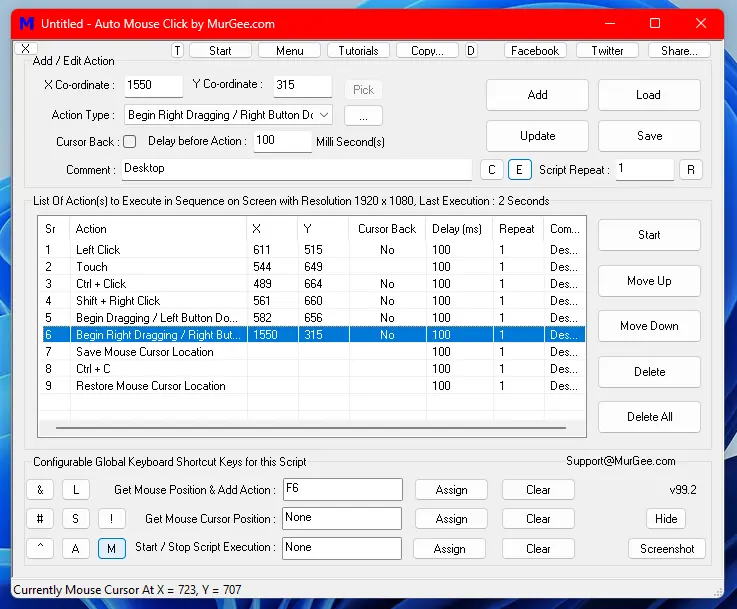Select the Ctrl + Click action row
Viewport: 737px width, 609px height.
click(x=314, y=283)
